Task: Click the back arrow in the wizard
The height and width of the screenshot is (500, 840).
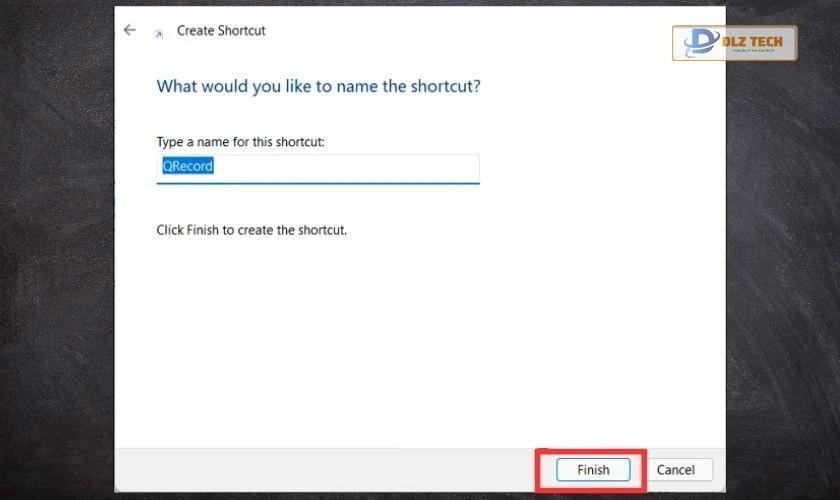Action: tap(129, 30)
